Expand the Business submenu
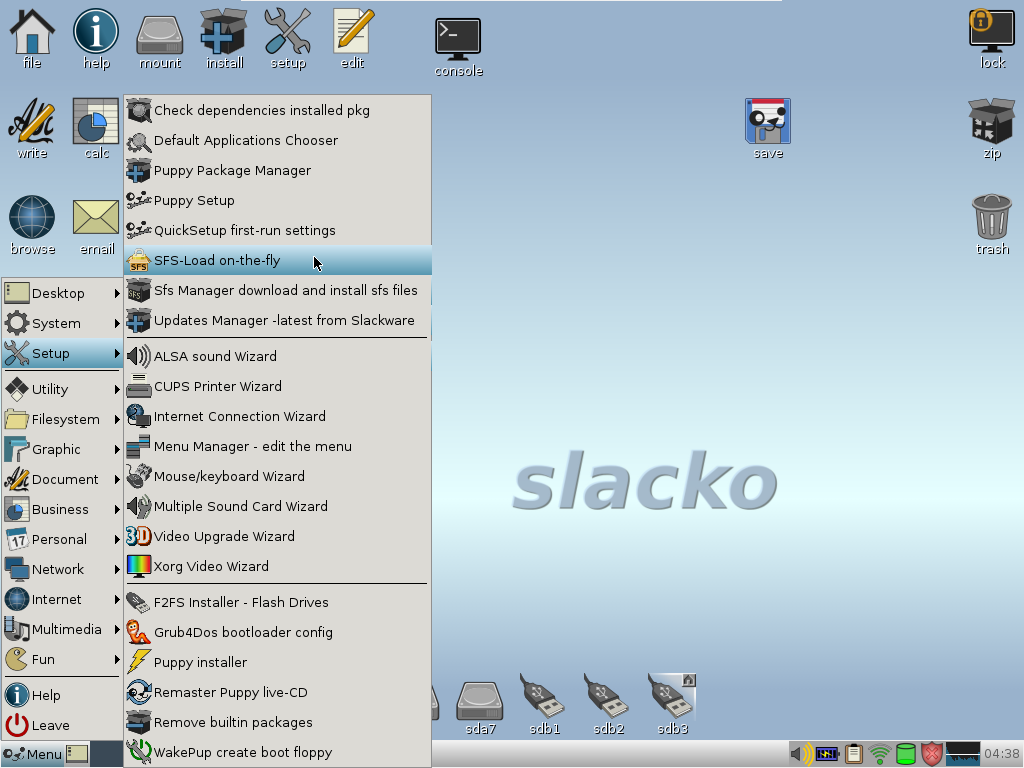This screenshot has width=1024, height=768. pyautogui.click(x=63, y=509)
